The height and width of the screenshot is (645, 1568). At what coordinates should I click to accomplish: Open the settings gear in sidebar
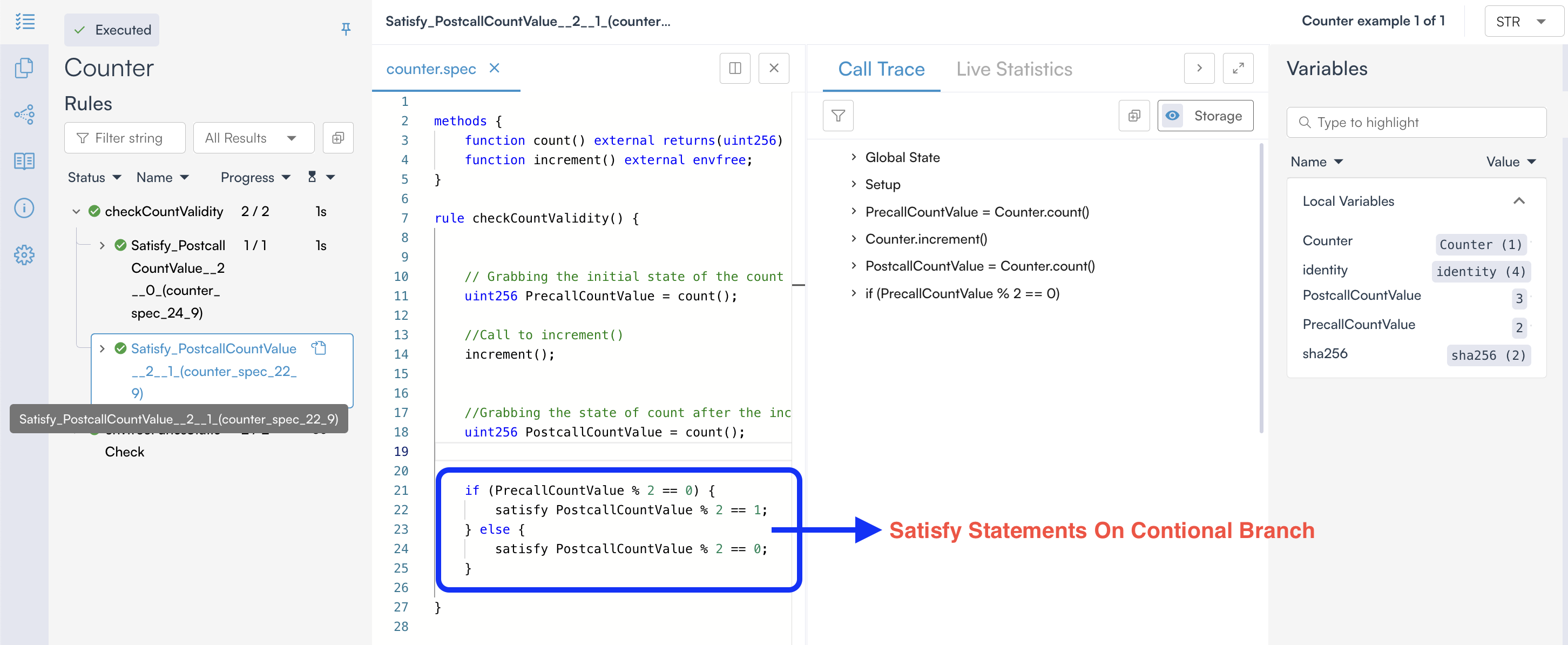tap(24, 254)
